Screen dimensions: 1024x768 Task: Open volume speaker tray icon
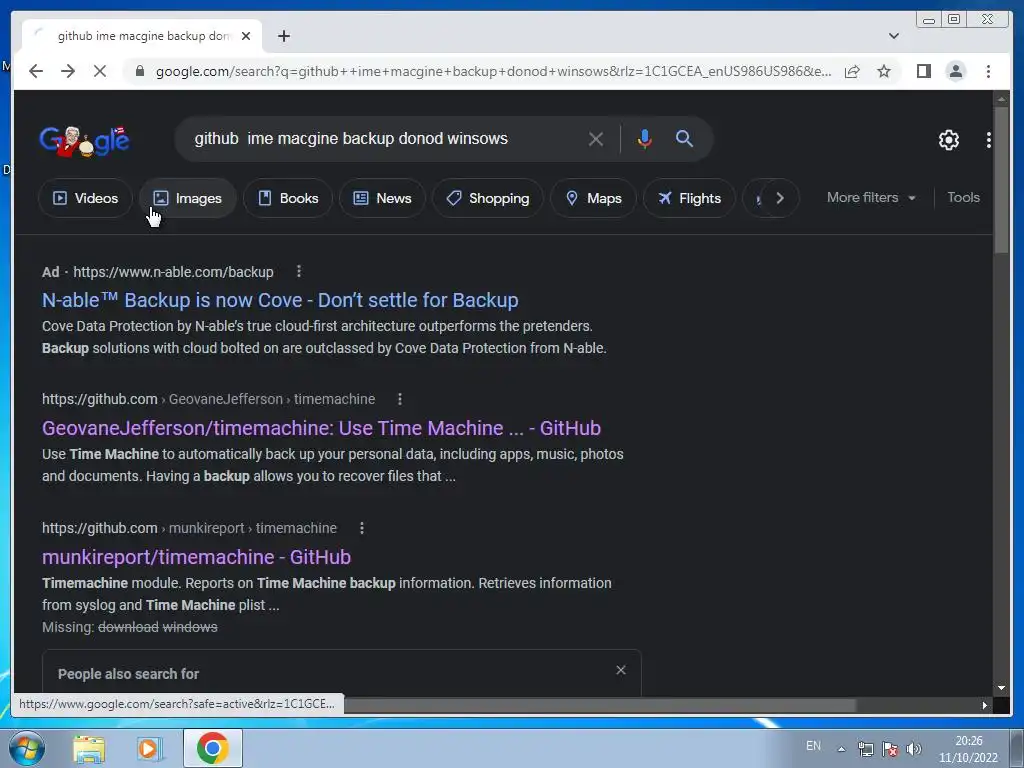pyautogui.click(x=914, y=749)
